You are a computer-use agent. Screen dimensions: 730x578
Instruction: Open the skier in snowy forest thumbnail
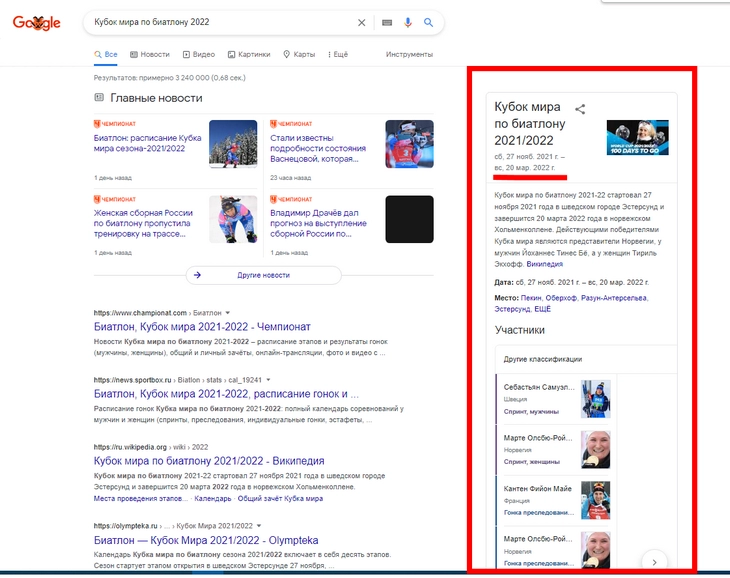pyautogui.click(x=233, y=144)
